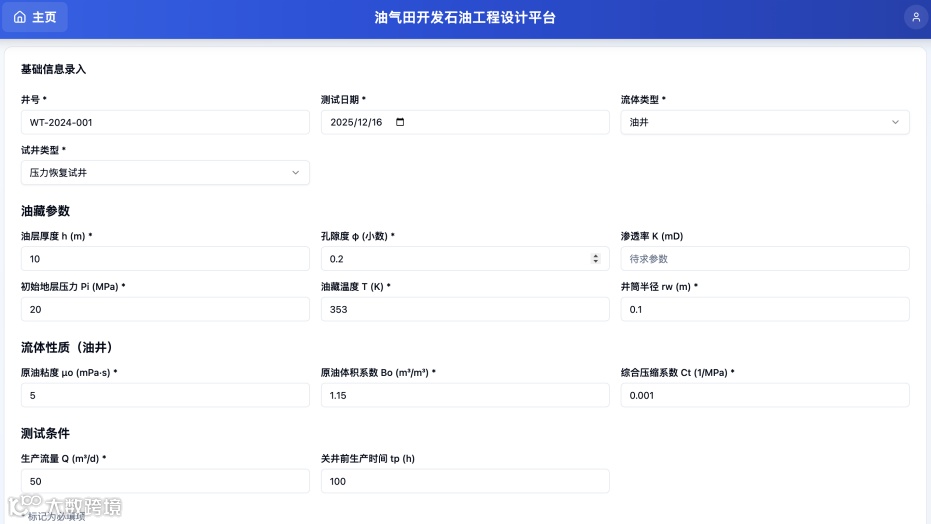The width and height of the screenshot is (931, 524).
Task: Click the 油藏参数 section heading
Action: (x=46, y=211)
